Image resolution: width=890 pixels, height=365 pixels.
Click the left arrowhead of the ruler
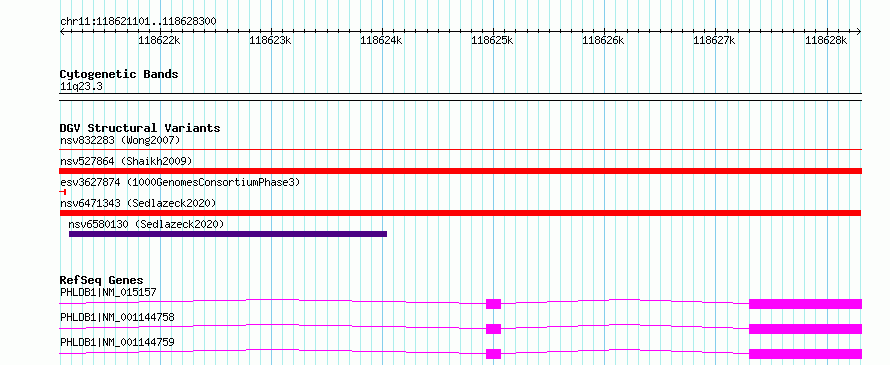[x=62, y=31]
